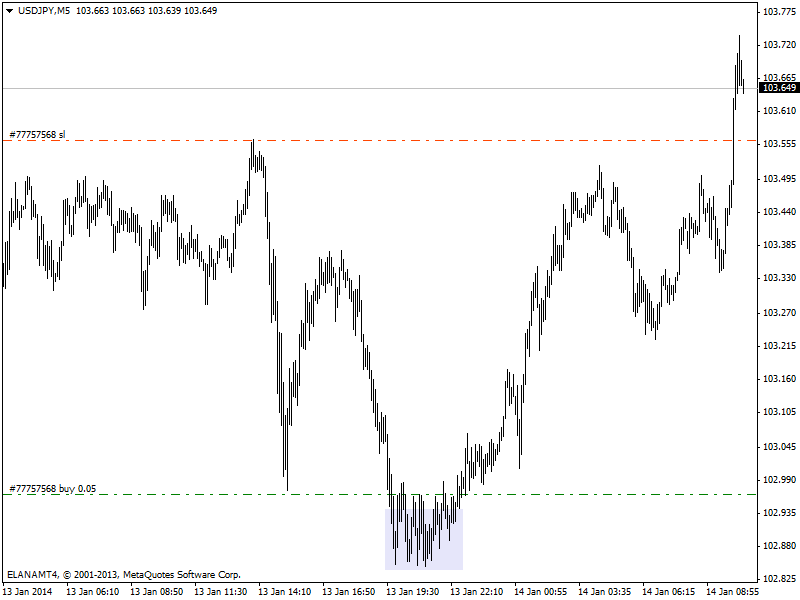Click the 102.880 price axis label

tap(779, 546)
